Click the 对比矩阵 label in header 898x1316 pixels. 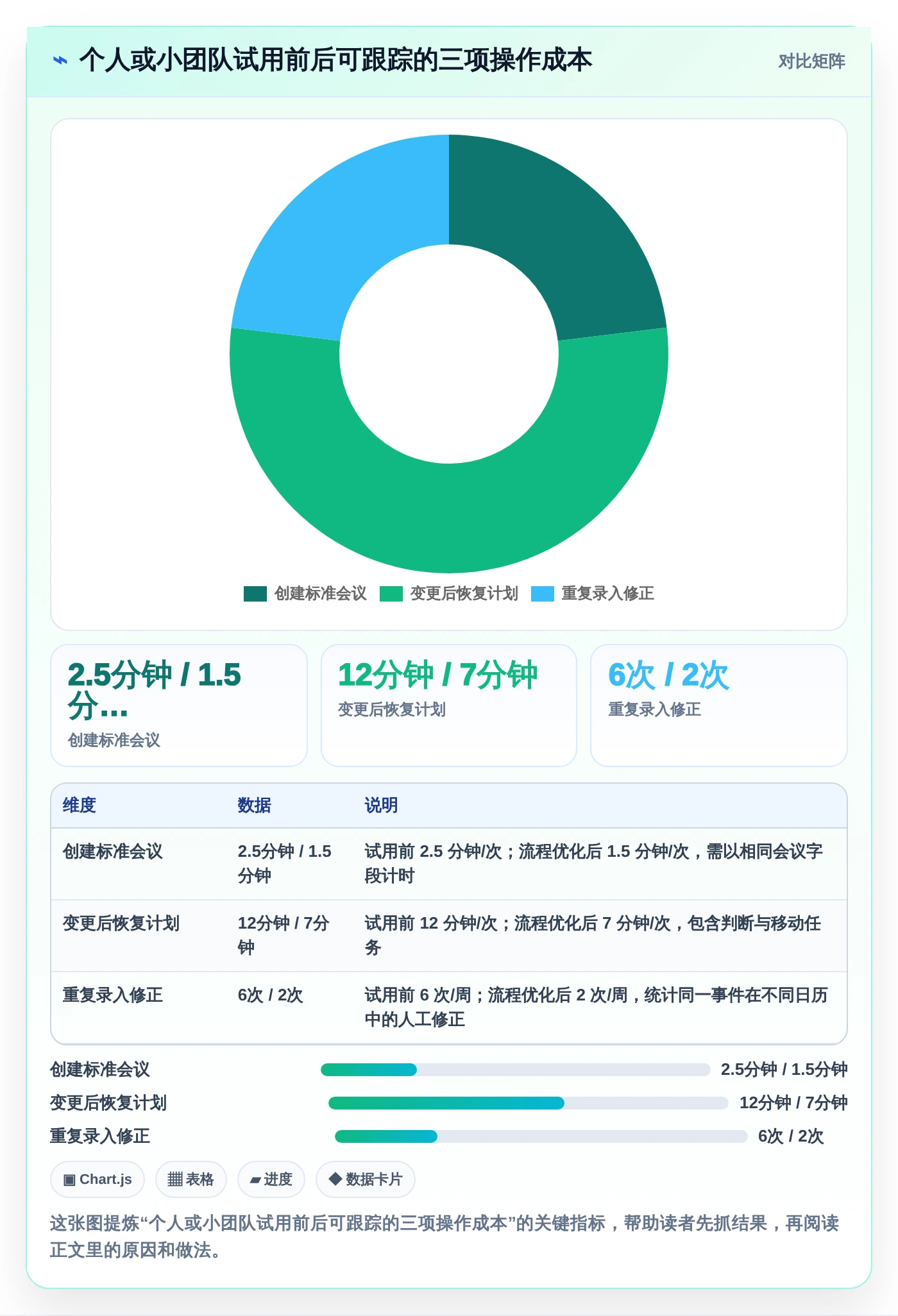[x=811, y=62]
